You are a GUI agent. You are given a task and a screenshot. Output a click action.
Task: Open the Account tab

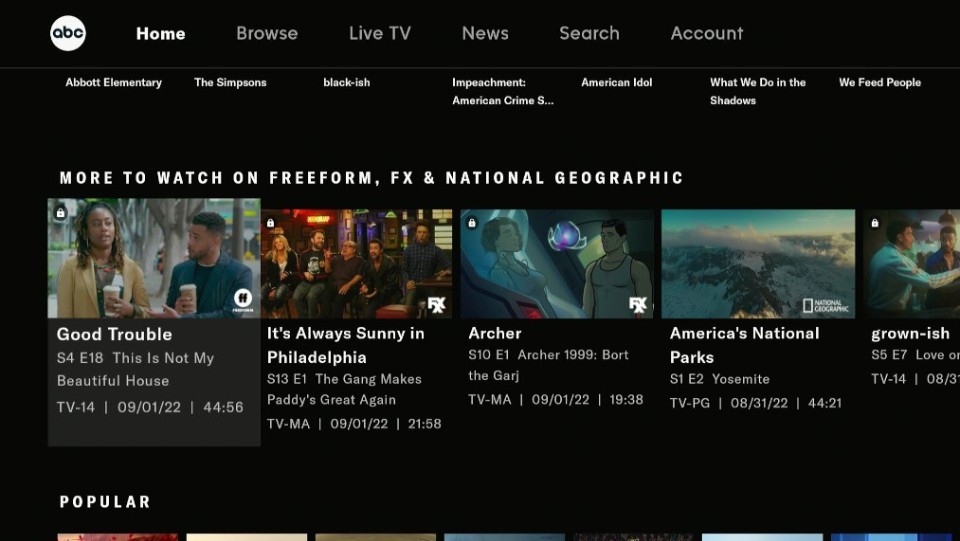point(707,33)
